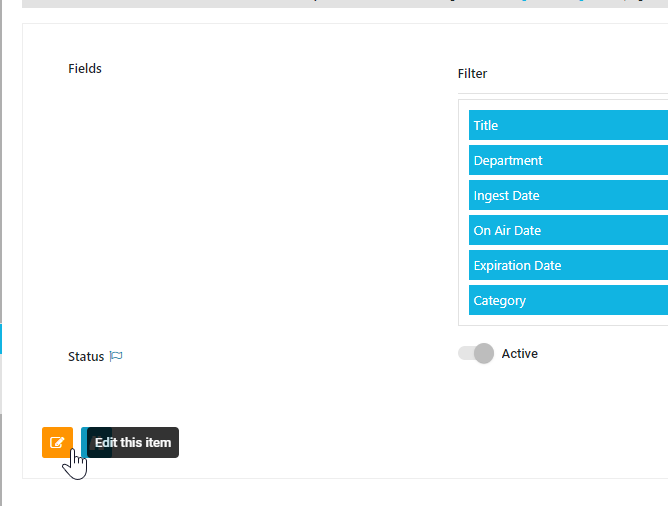
Task: Click the Filter heading above the list
Action: (472, 73)
